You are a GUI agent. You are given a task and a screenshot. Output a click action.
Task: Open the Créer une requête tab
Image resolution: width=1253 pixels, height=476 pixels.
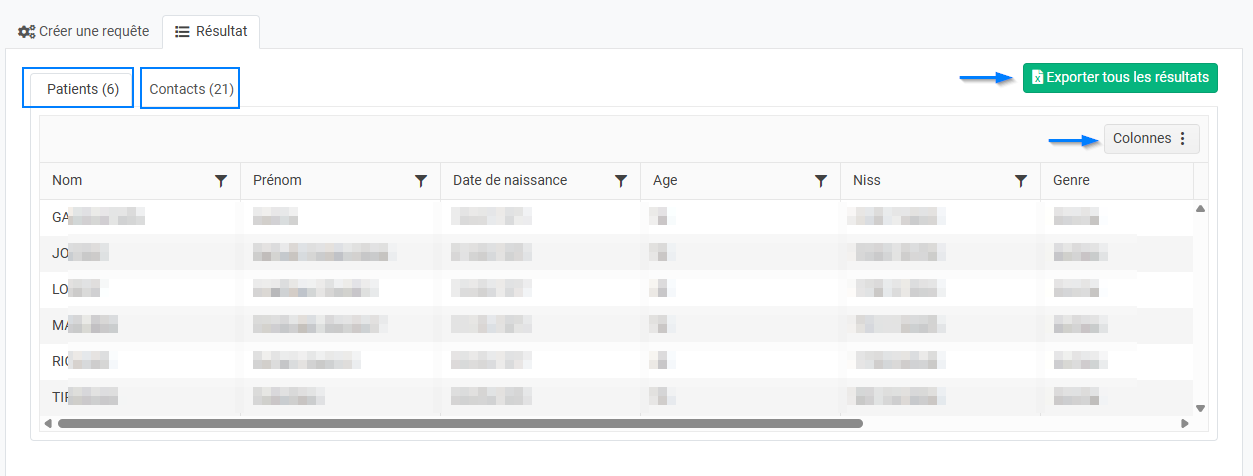[84, 31]
